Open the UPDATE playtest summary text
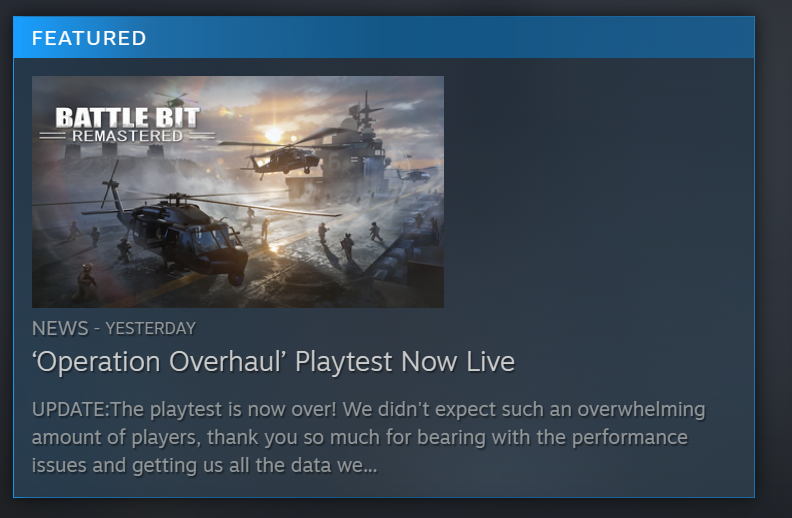Screen dimensions: 792x518 click(368, 437)
